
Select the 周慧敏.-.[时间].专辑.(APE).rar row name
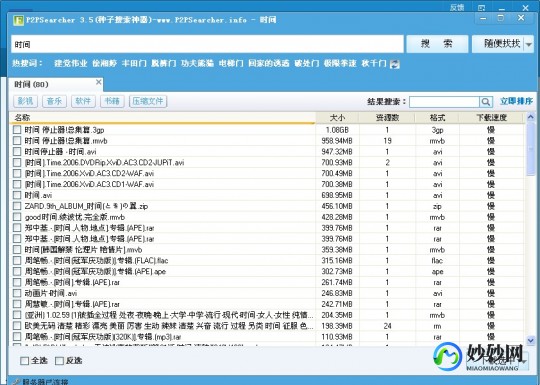[x=72, y=304]
